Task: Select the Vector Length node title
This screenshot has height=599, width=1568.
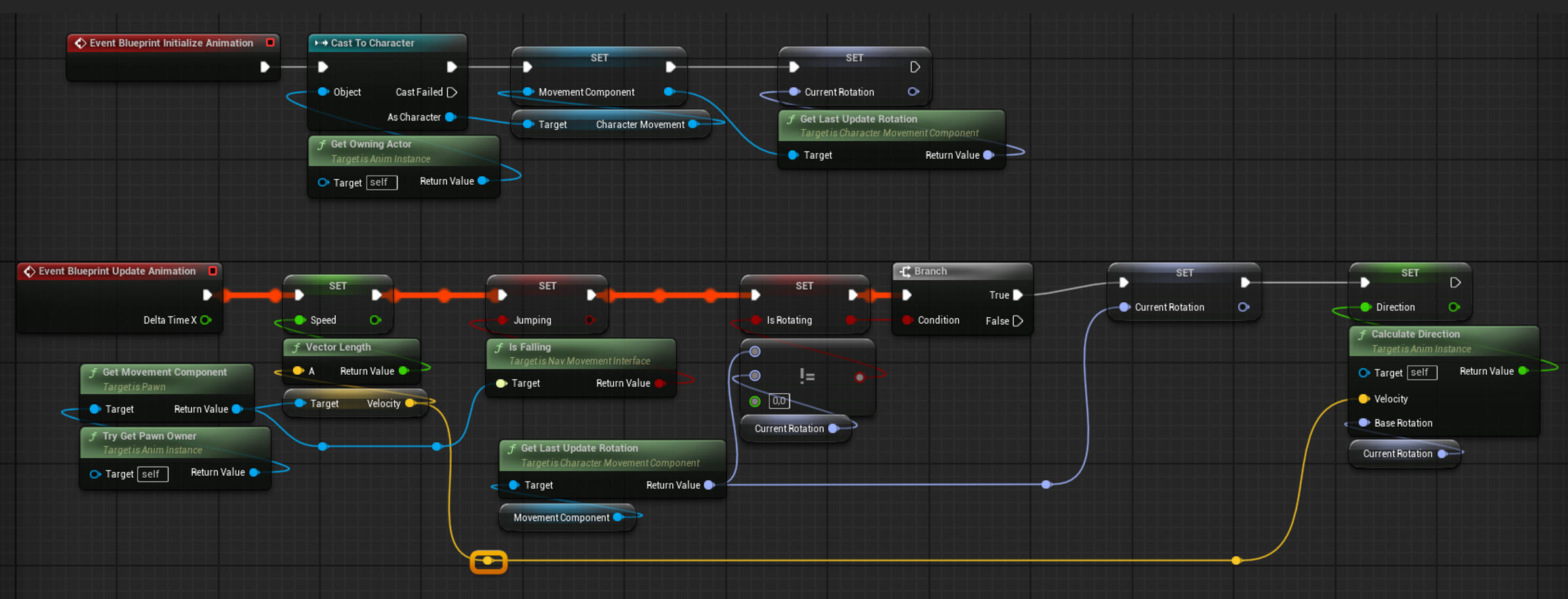Action: click(338, 347)
